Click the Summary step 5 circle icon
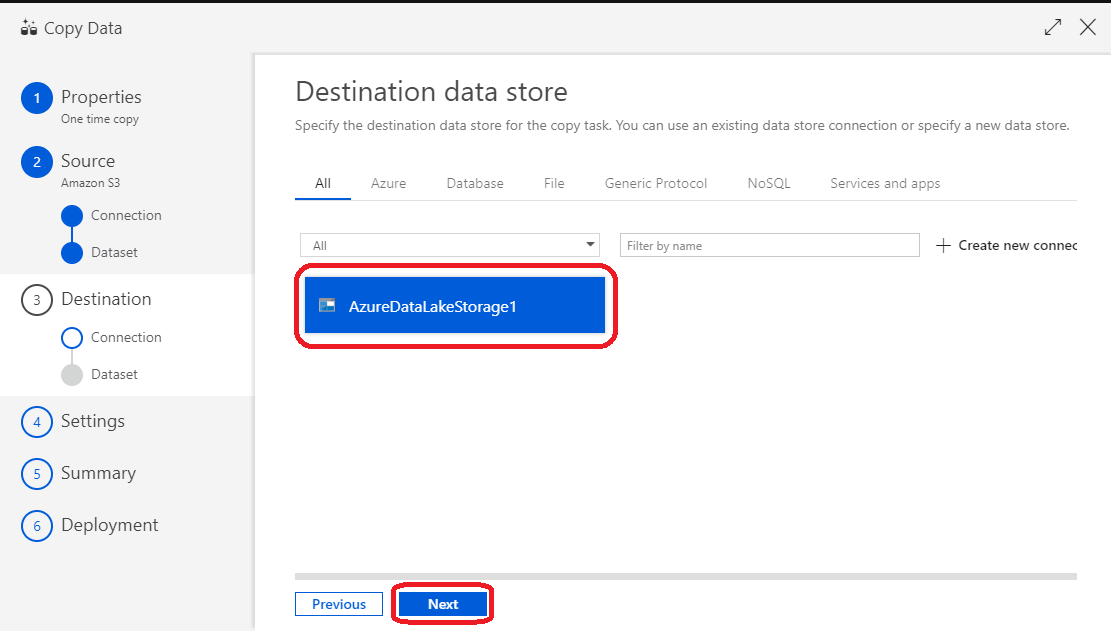 click(x=37, y=473)
